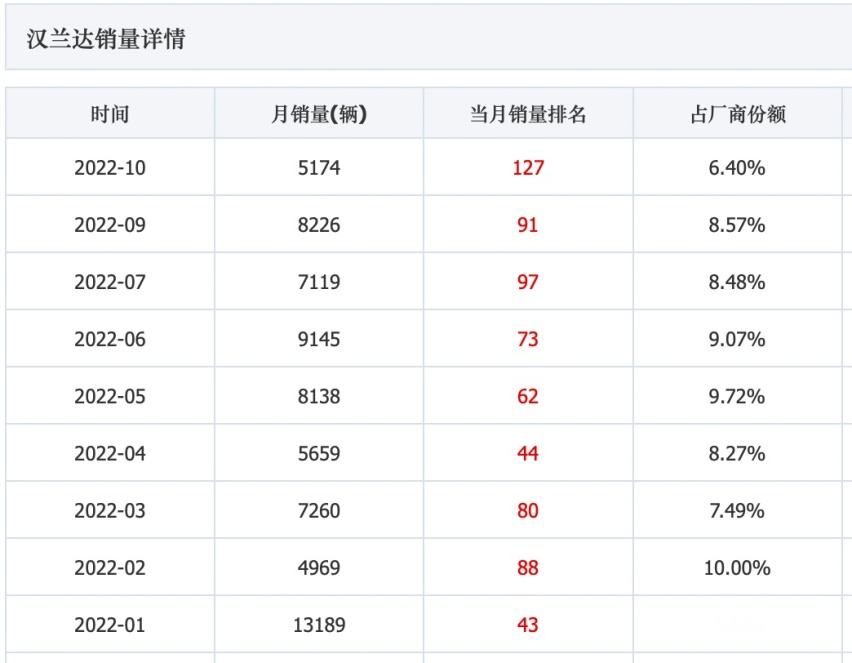Screen dimensions: 852x663
Task: Click the 占厂商份额 column header
Action: [737, 114]
